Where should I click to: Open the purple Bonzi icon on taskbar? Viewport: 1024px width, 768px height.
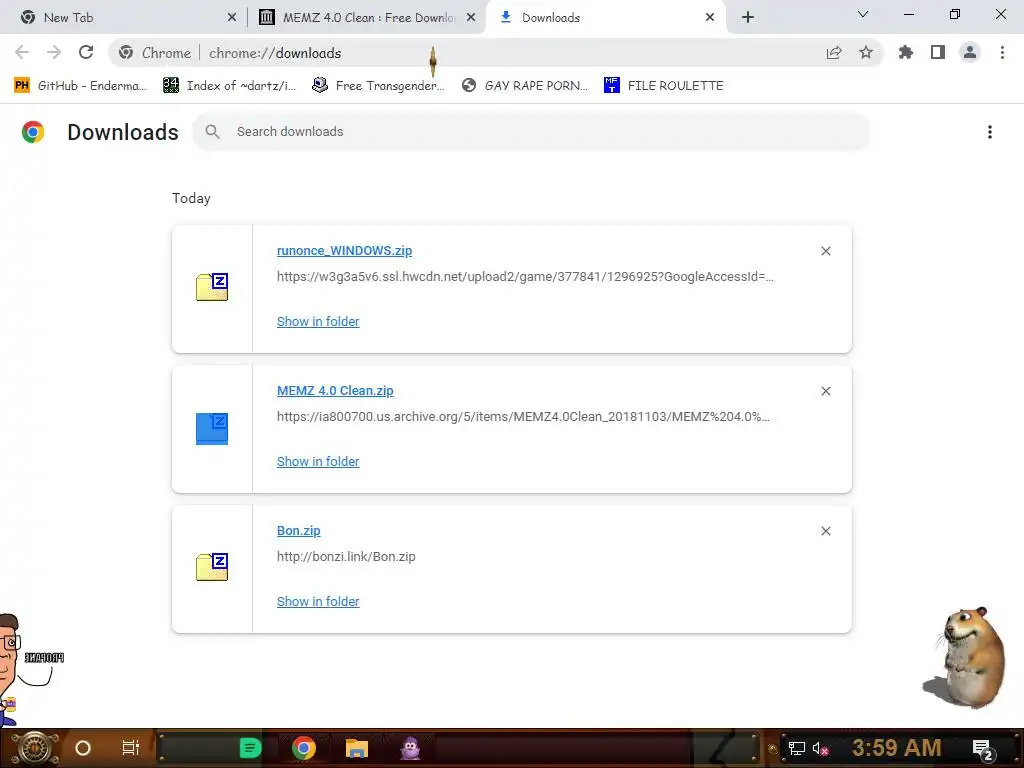(410, 748)
